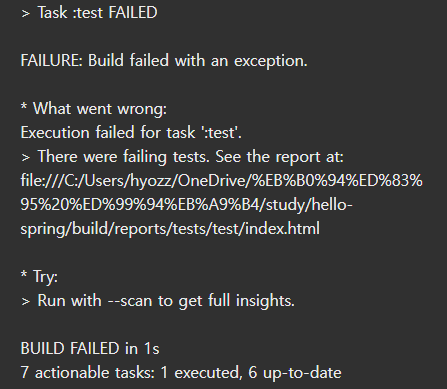Click the '6 up-to-date' text
This screenshot has width=447, height=389.
[295, 373]
